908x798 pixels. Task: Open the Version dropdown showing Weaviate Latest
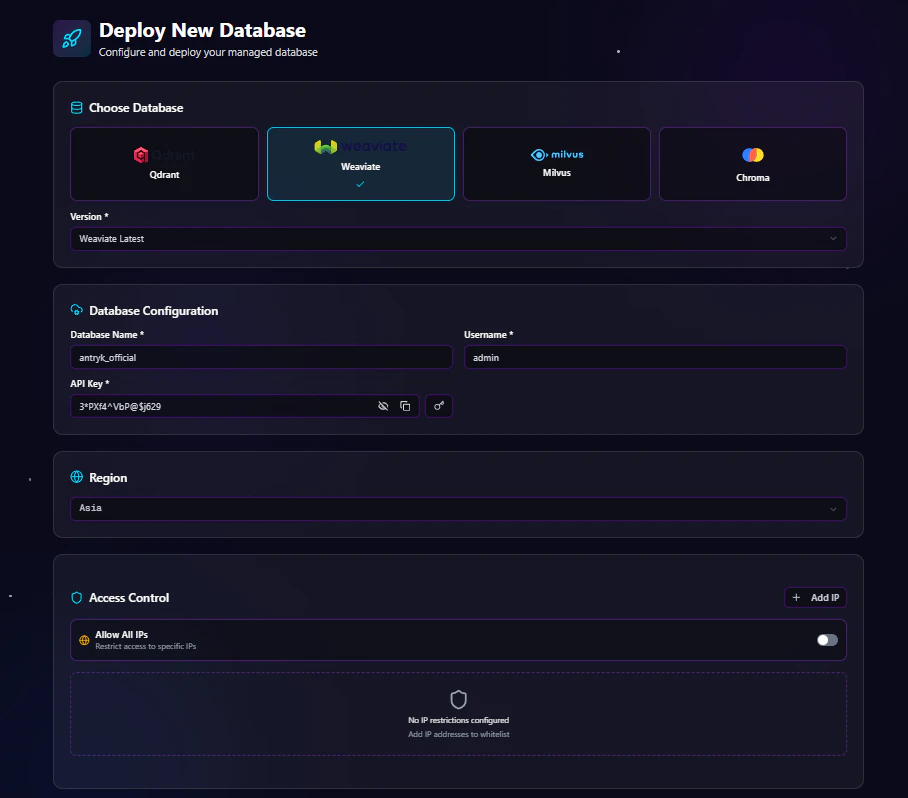pyautogui.click(x=458, y=239)
